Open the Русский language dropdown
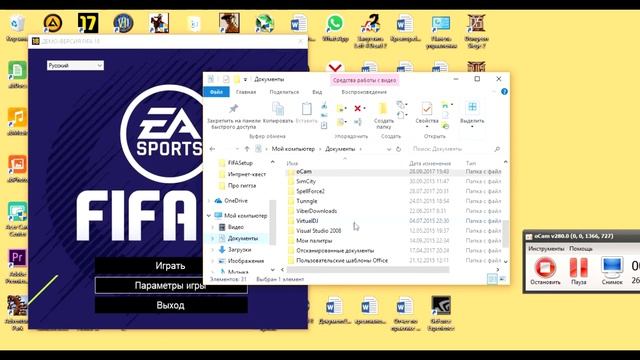640x360 pixels. click(x=75, y=65)
